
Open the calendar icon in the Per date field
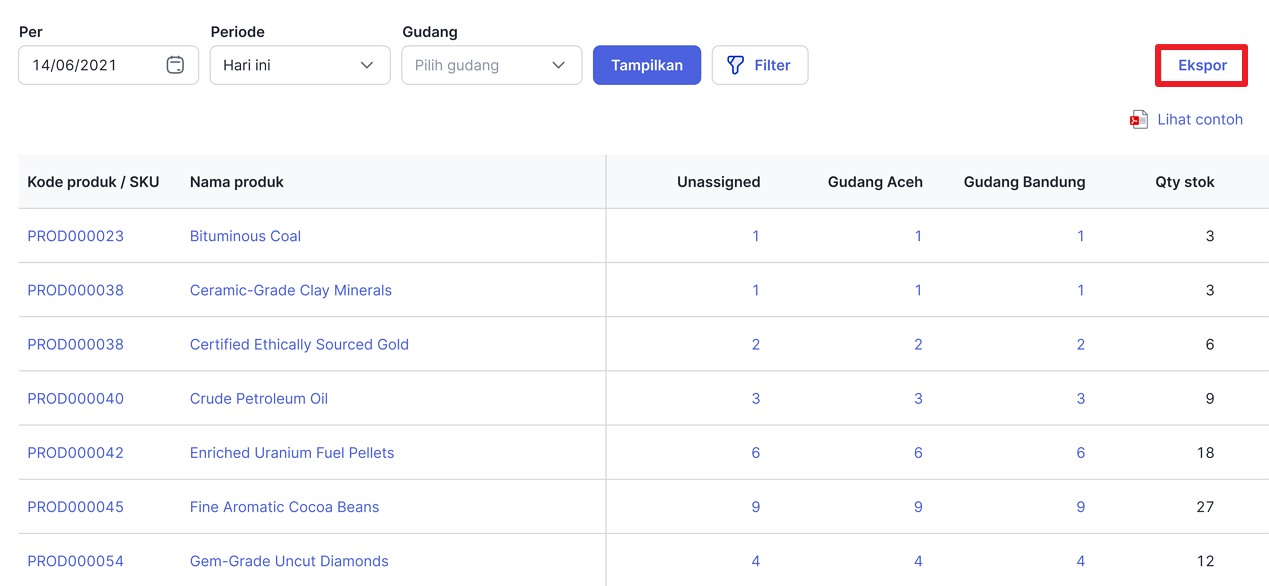coord(175,65)
